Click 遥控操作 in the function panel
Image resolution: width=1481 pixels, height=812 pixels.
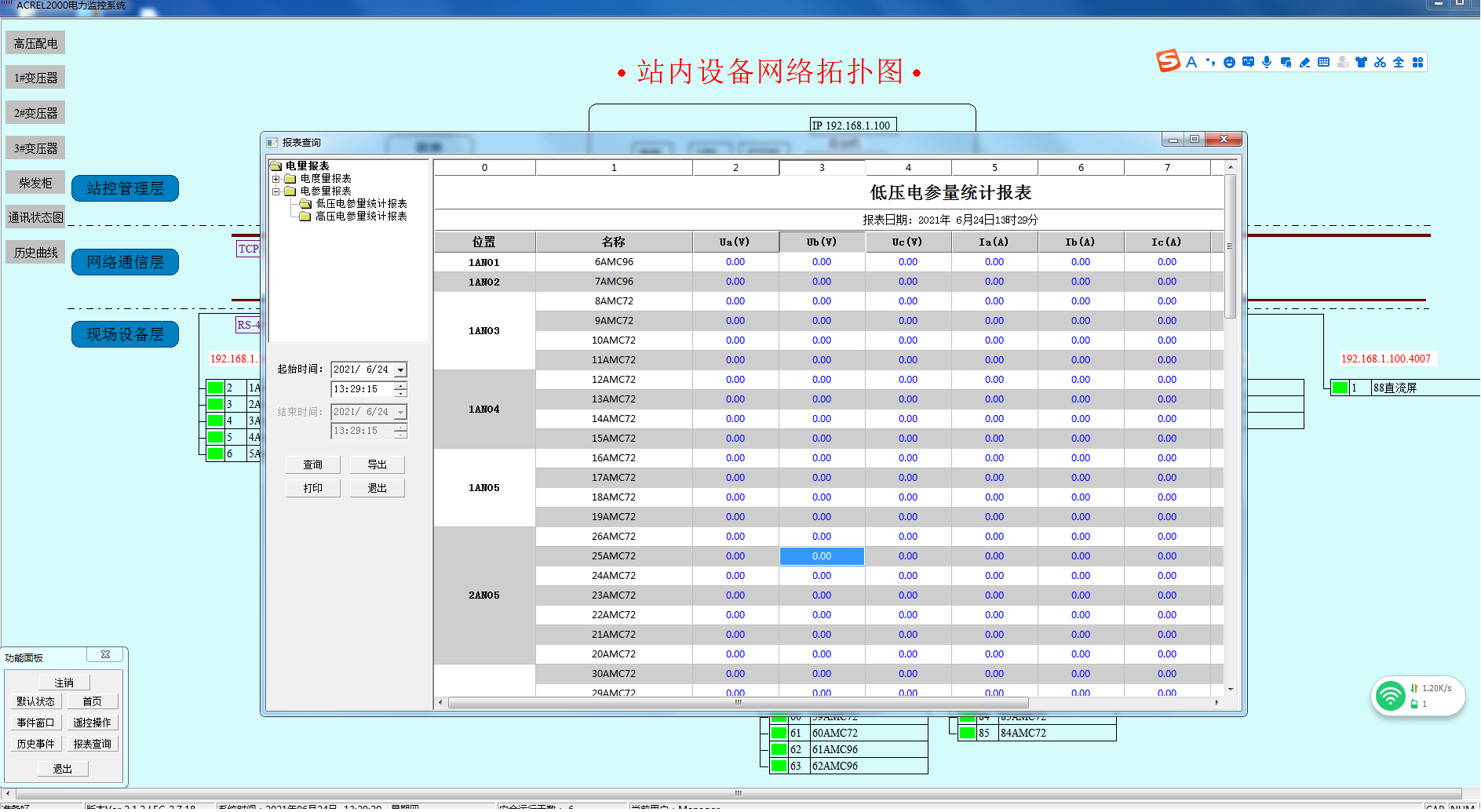pos(92,723)
